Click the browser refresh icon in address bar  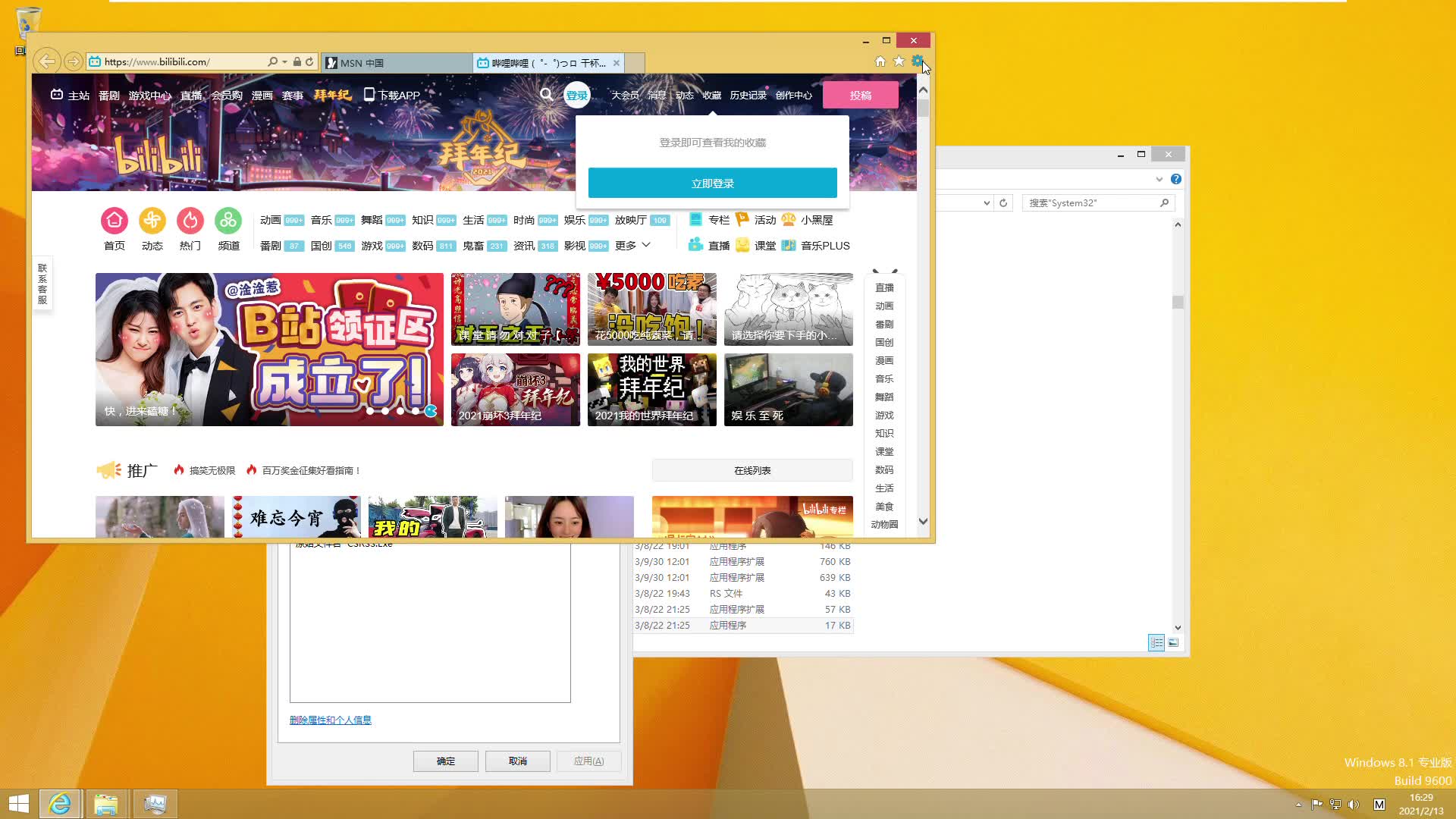pyautogui.click(x=309, y=61)
